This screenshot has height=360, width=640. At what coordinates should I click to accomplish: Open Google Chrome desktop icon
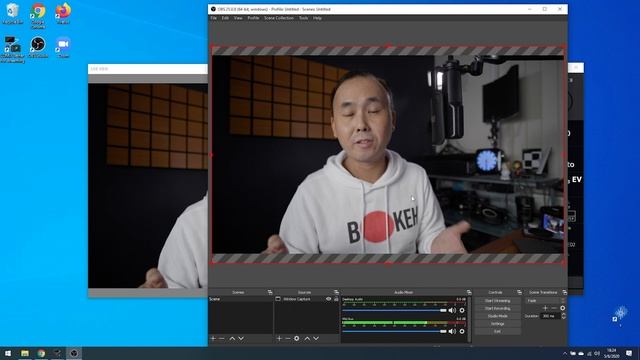click(38, 16)
